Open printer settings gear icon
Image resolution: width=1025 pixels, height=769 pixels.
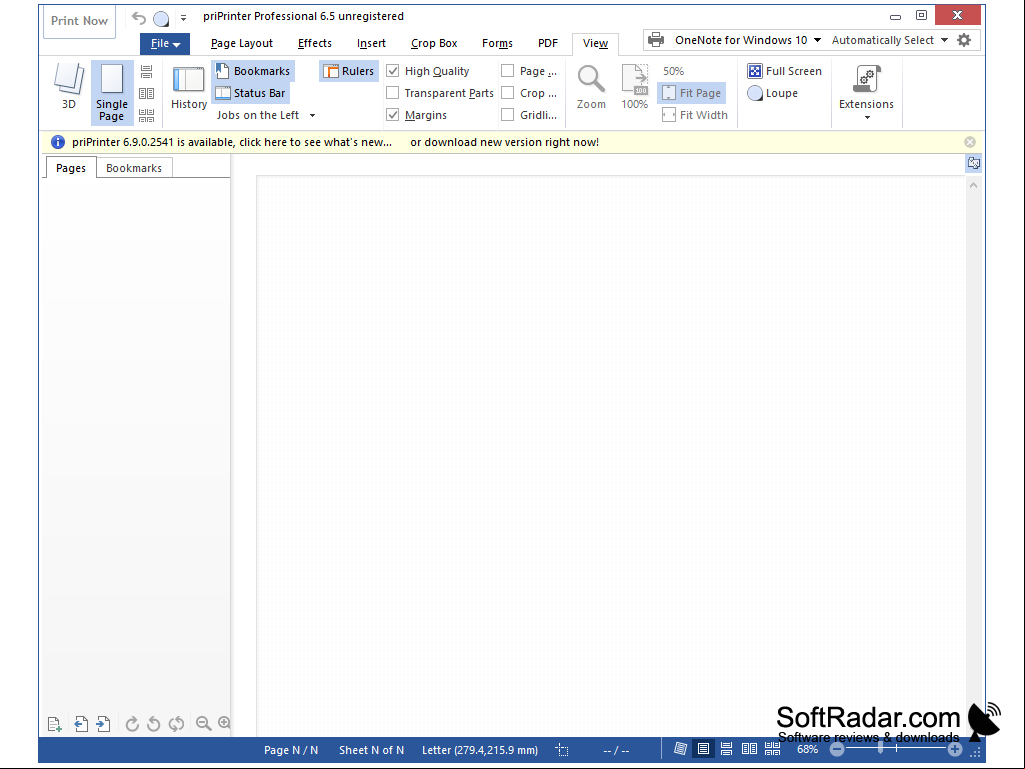coord(964,40)
